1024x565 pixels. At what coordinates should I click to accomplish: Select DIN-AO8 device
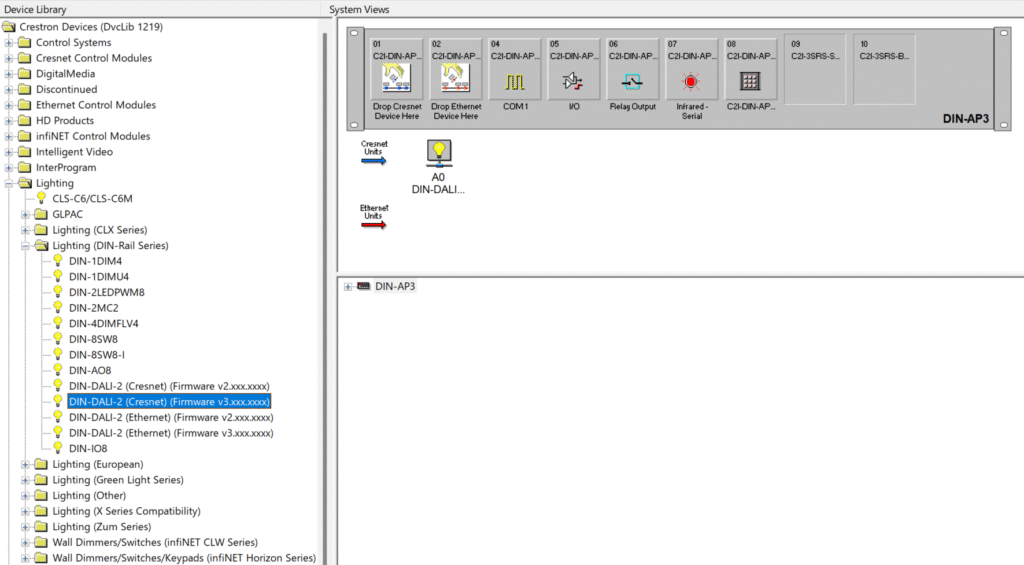coord(89,370)
